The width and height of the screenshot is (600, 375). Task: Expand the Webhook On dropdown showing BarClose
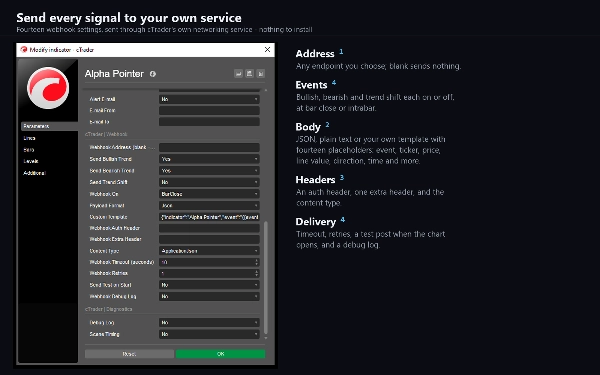coord(209,194)
